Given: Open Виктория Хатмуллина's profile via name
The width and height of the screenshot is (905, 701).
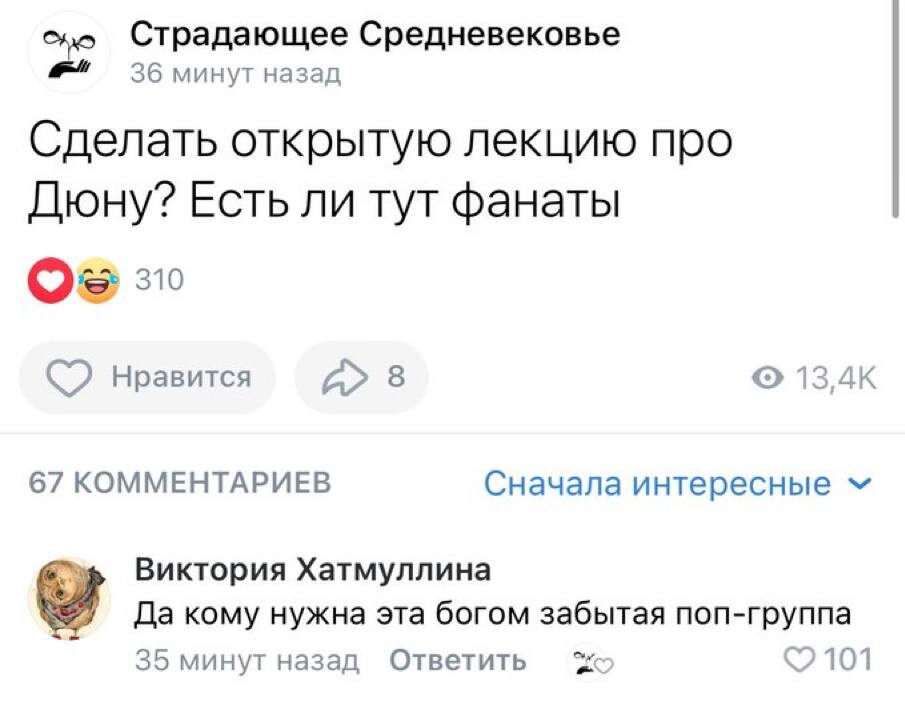Looking at the screenshot, I should coord(313,570).
